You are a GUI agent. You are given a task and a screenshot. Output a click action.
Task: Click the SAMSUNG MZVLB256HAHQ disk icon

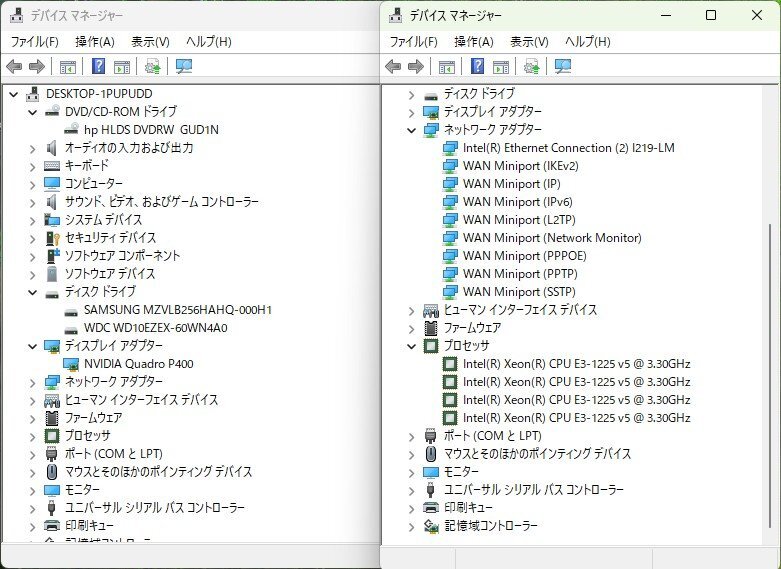71,312
